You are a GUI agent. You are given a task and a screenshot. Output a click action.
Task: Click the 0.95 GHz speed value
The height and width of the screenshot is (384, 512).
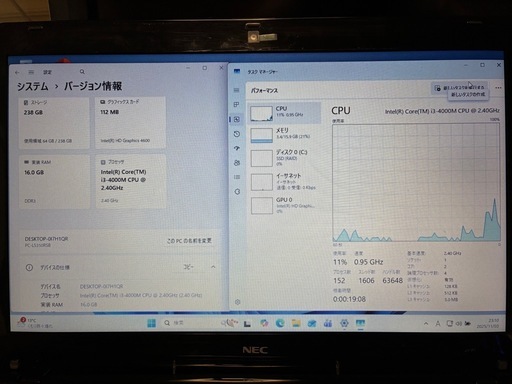[x=368, y=262]
